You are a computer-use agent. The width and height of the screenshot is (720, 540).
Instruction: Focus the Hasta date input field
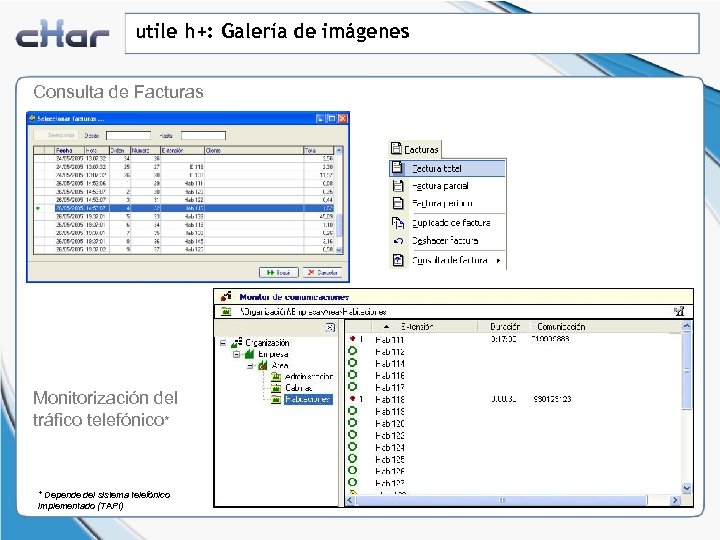click(203, 135)
